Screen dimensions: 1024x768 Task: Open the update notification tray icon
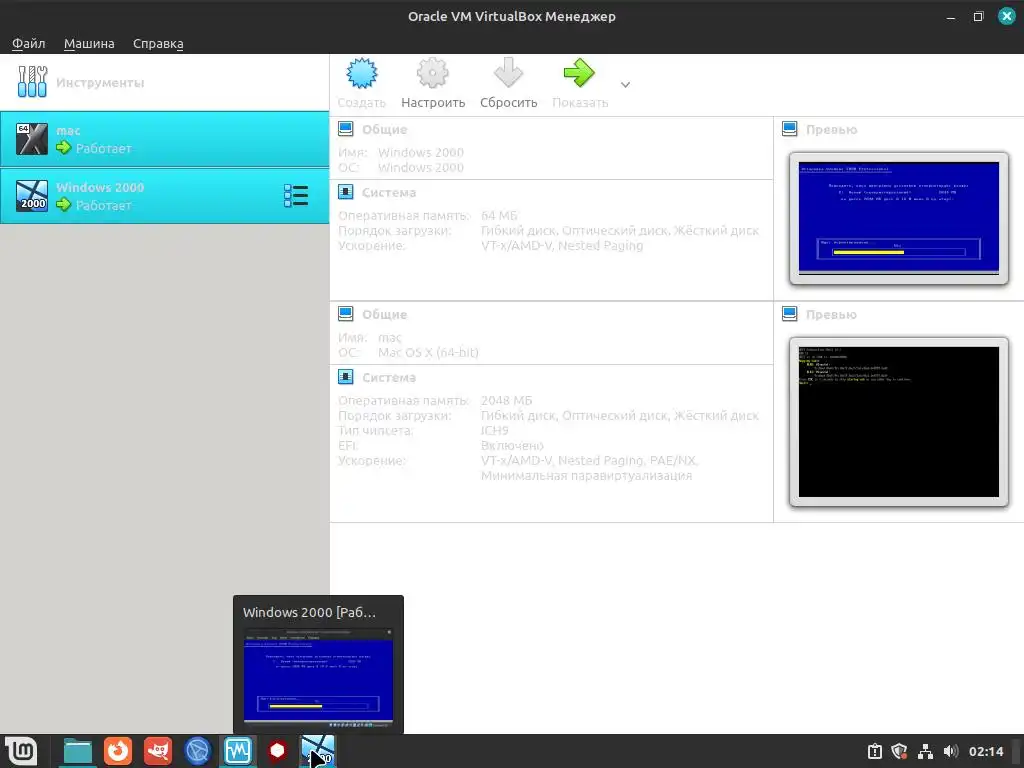coord(875,752)
